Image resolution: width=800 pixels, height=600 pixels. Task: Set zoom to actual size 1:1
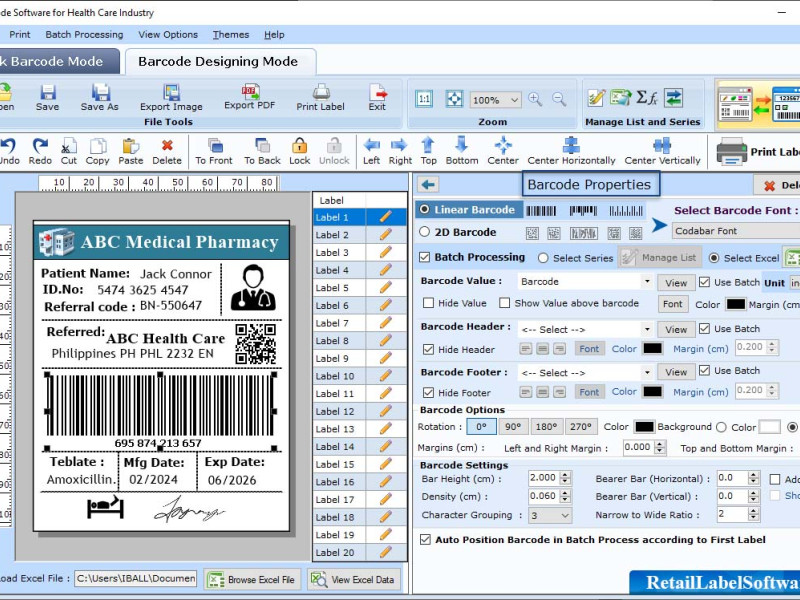click(x=424, y=99)
